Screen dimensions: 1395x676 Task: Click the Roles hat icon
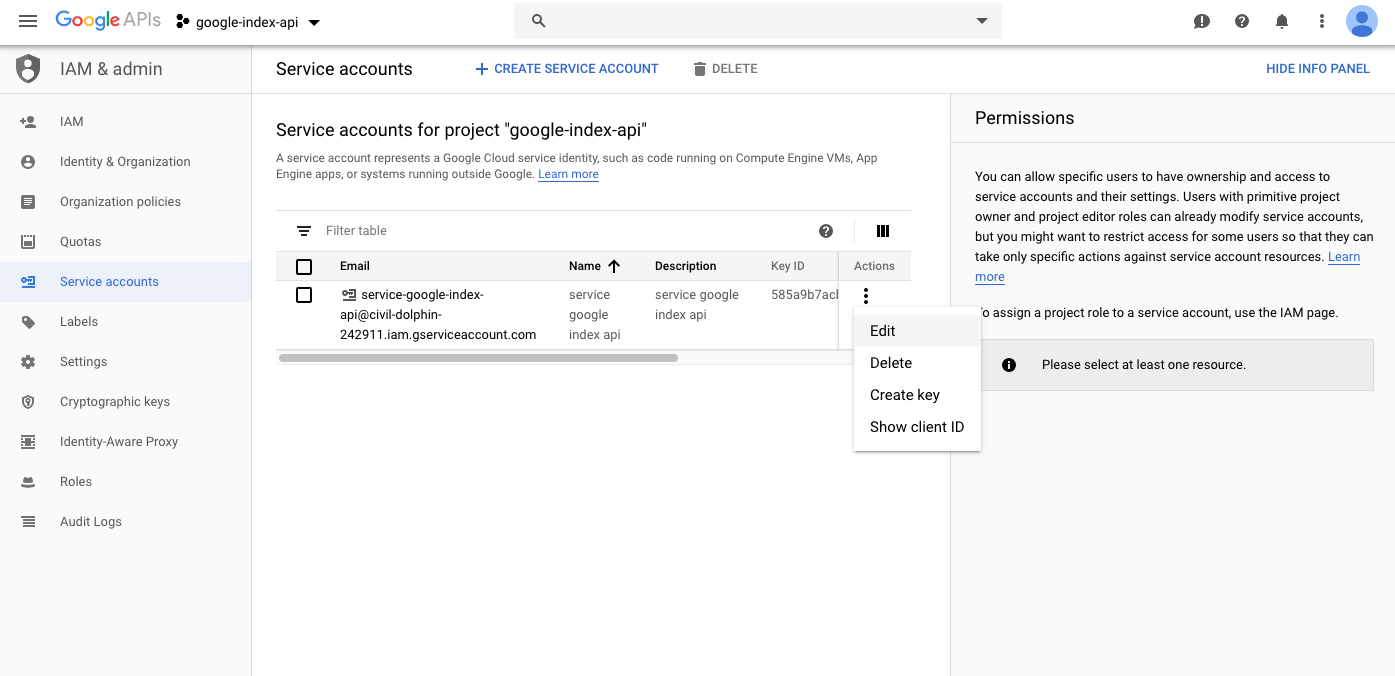[x=28, y=482]
